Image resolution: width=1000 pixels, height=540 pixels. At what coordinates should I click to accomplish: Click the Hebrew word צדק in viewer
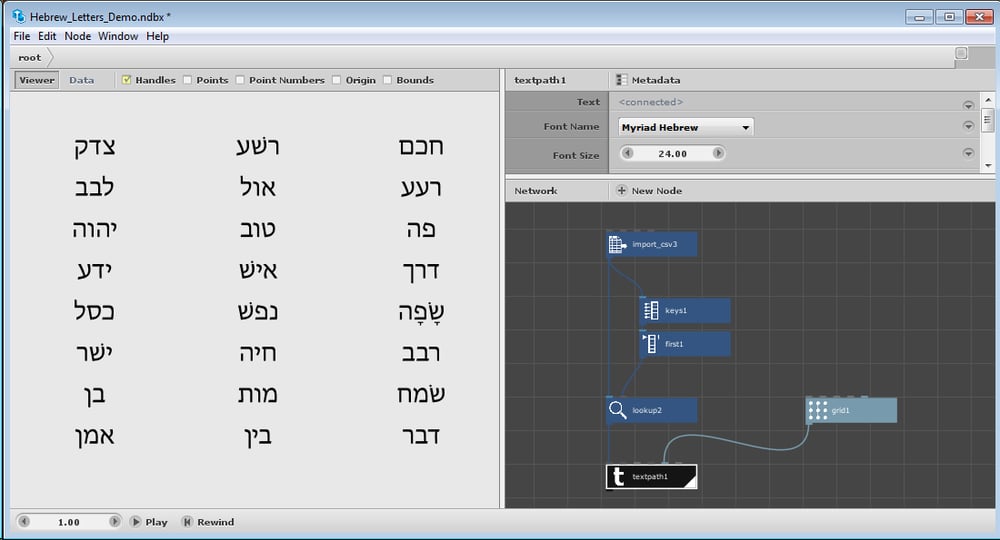(94, 147)
